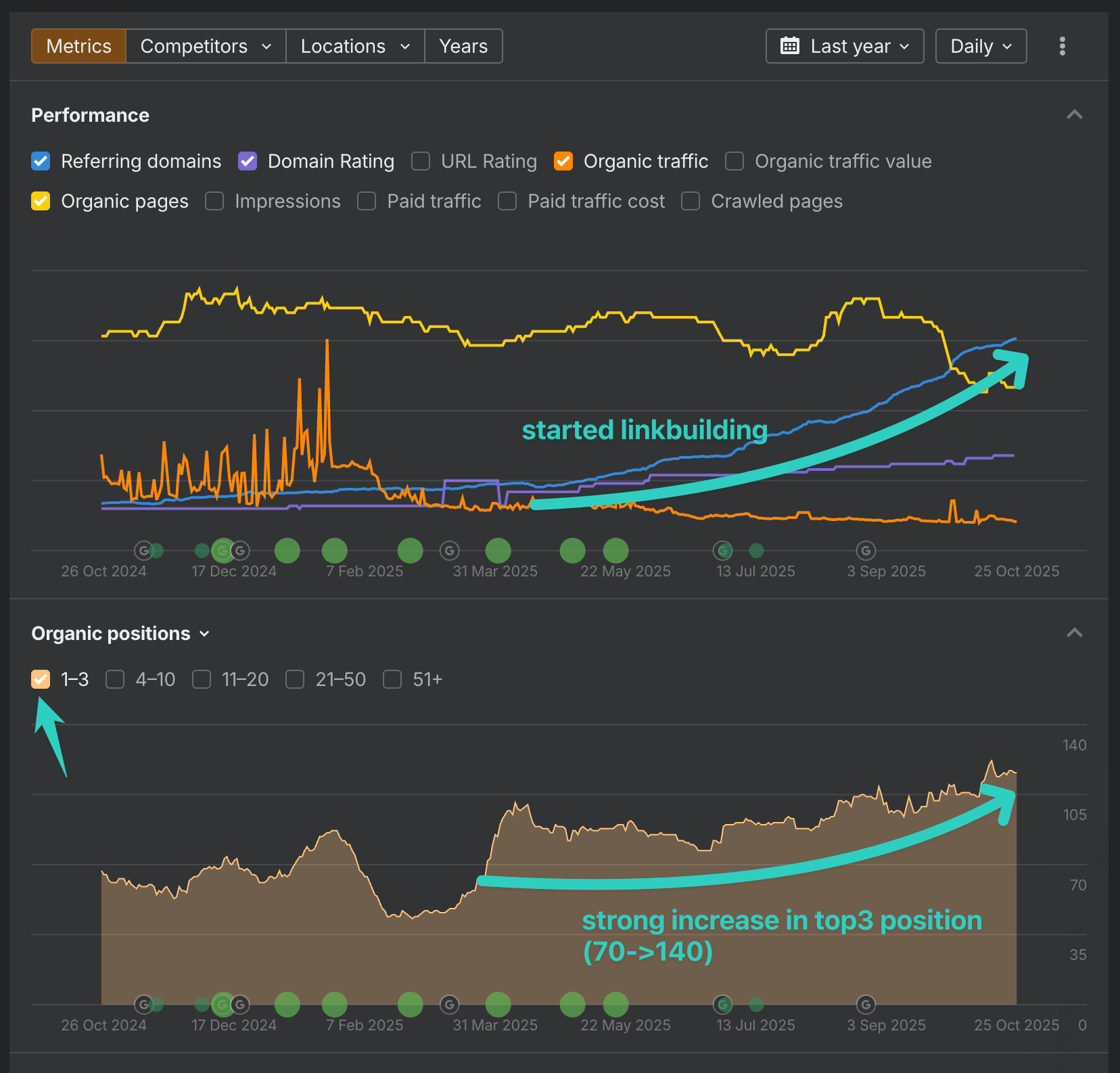The image size is (1120, 1073).
Task: Collapse the Performance section chevron
Action: tap(1075, 114)
